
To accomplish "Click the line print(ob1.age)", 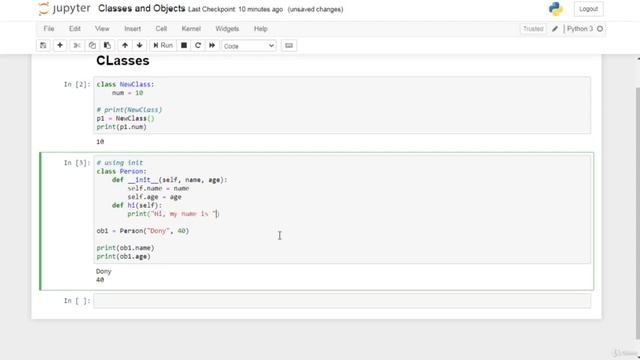I will (x=124, y=256).
